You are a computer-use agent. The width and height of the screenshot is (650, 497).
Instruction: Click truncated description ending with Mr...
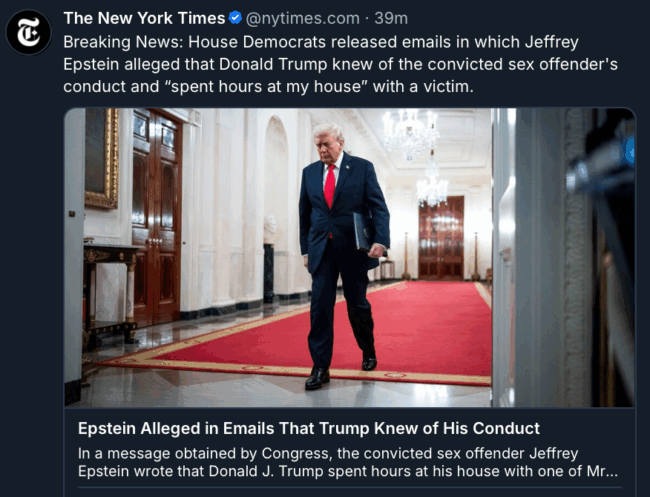coord(347,471)
